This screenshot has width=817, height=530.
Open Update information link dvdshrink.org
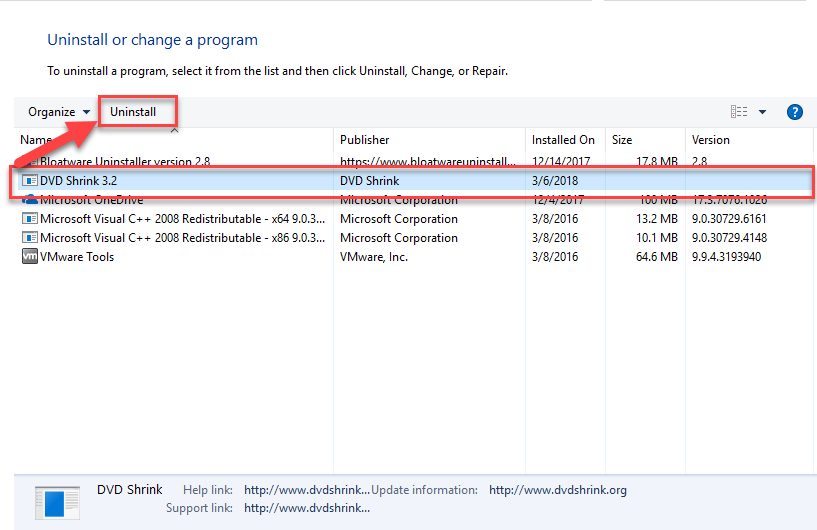(x=558, y=490)
